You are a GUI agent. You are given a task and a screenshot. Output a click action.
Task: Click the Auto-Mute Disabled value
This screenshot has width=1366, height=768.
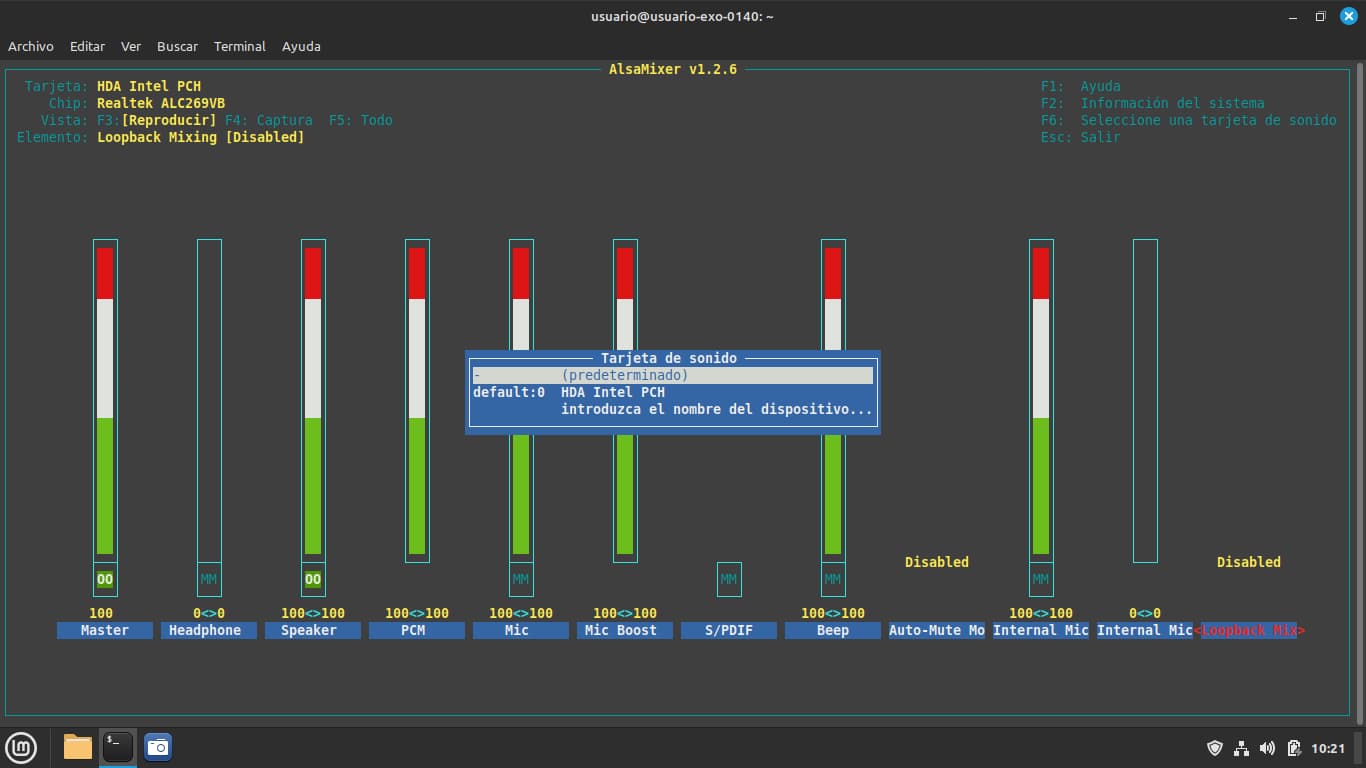937,562
